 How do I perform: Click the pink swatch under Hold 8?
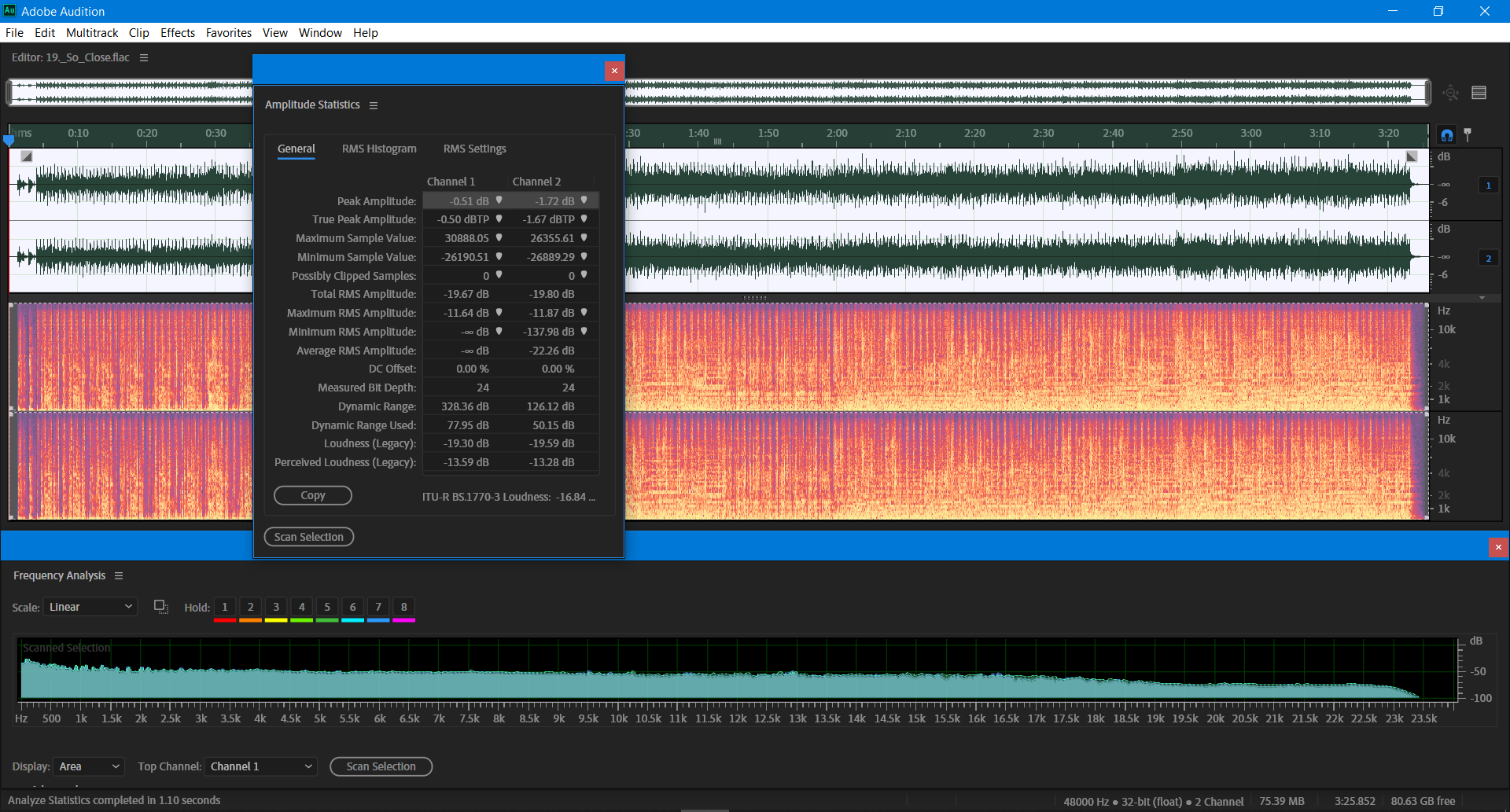pyautogui.click(x=403, y=619)
